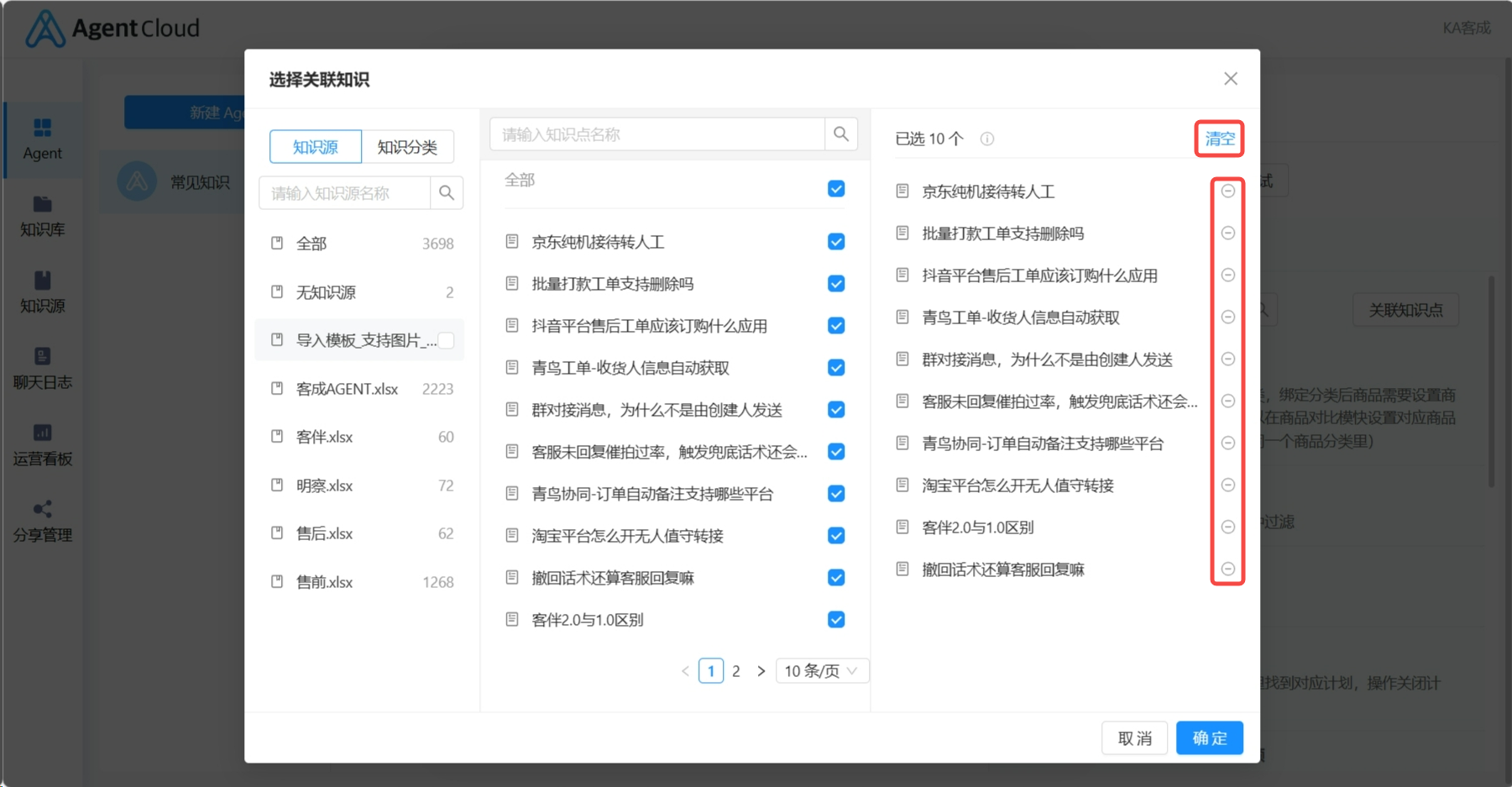
Task: Click 客伴2.0与1.0区别 text in selected list
Action: coord(978,527)
